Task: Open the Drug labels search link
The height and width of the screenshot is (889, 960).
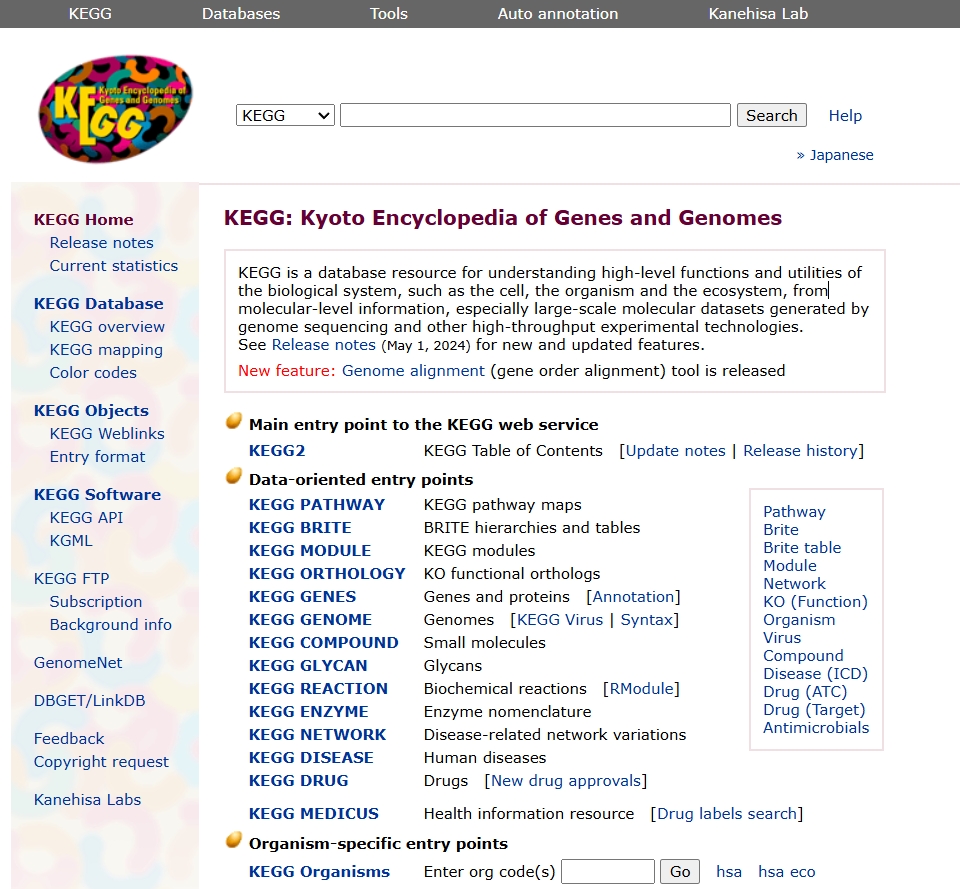Action: (727, 814)
